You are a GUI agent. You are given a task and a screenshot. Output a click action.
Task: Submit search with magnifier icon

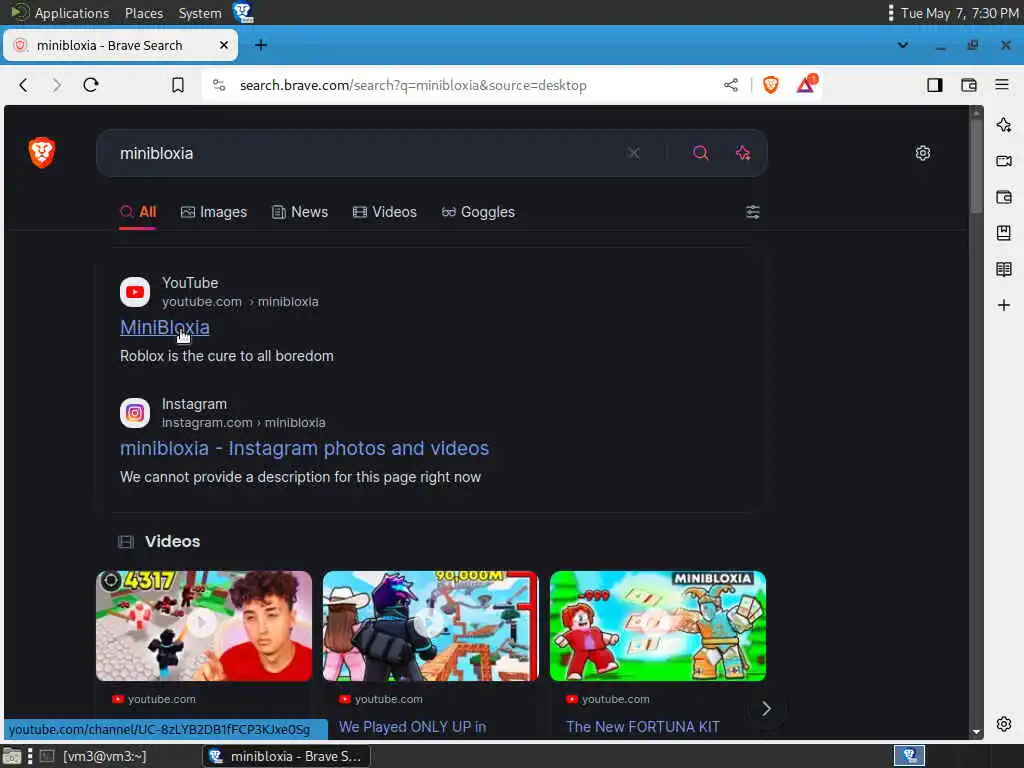point(701,153)
